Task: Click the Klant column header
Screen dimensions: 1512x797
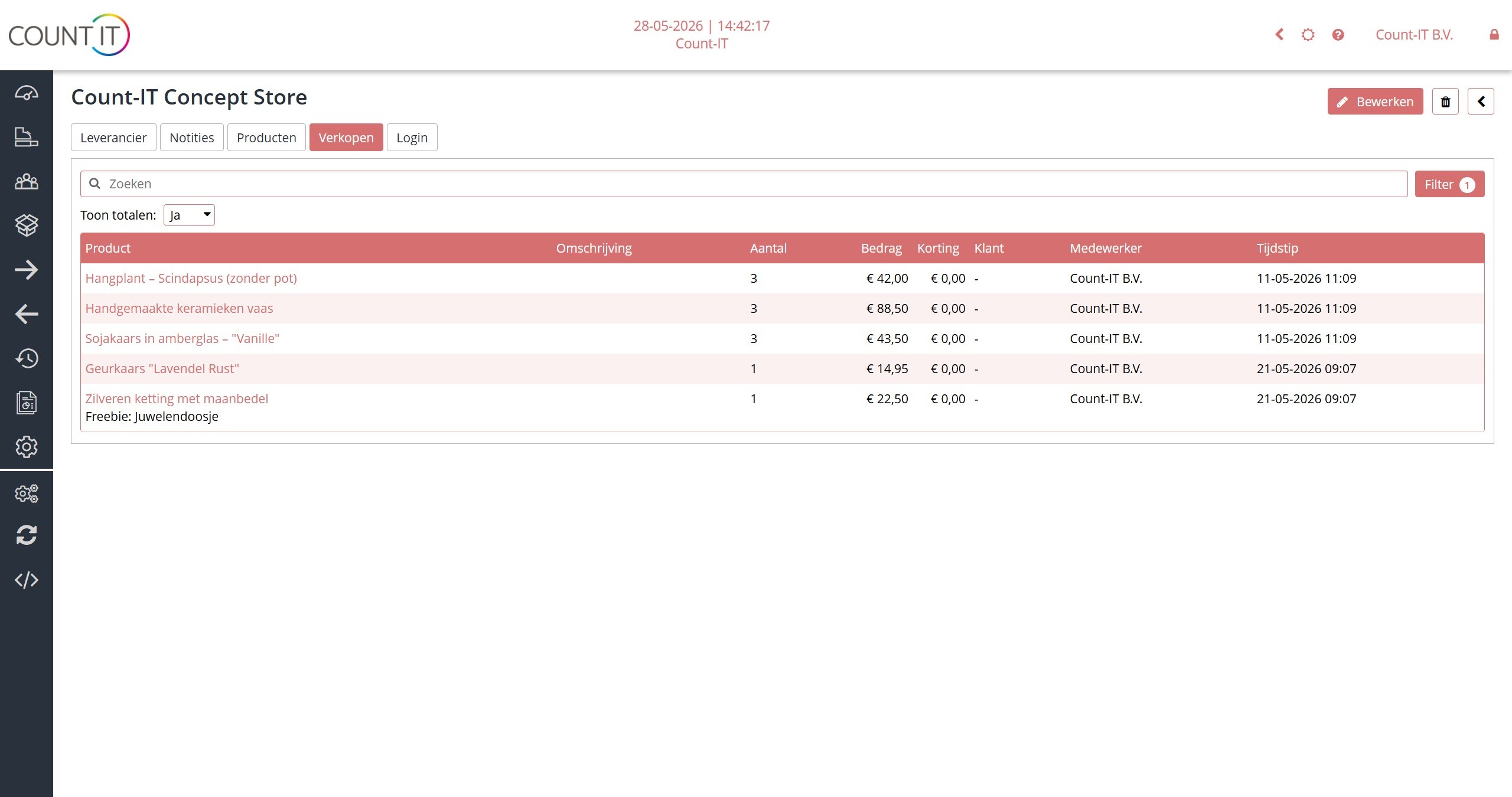Action: (x=989, y=248)
